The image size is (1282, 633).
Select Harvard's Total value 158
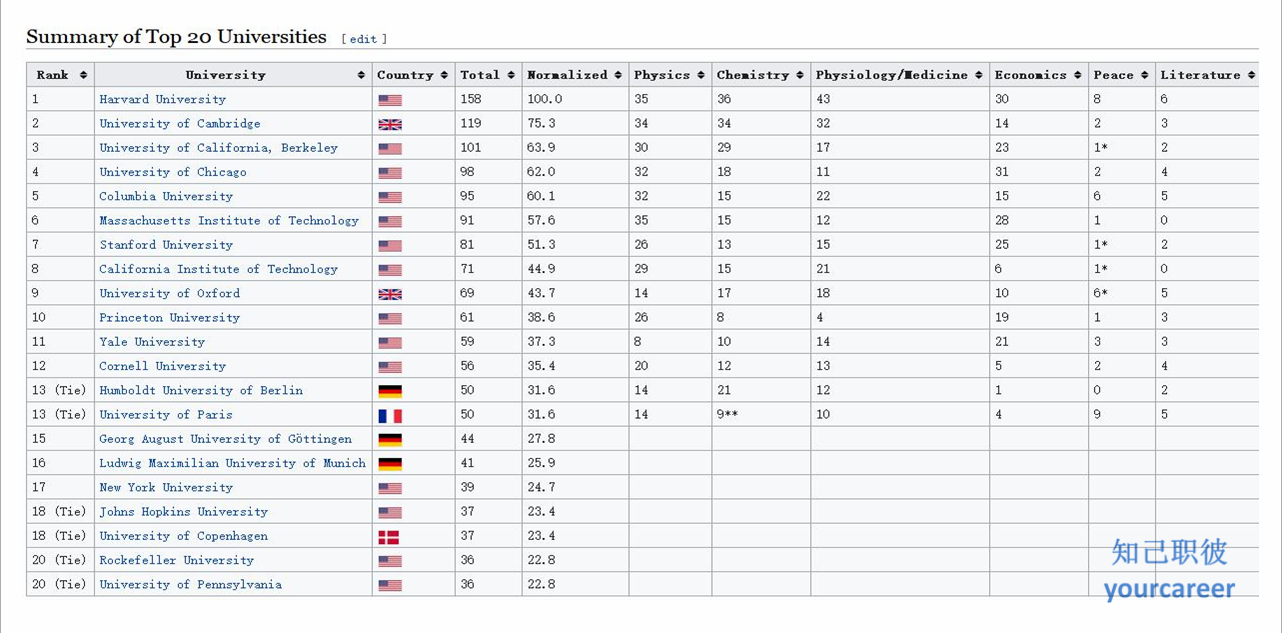[x=471, y=99]
